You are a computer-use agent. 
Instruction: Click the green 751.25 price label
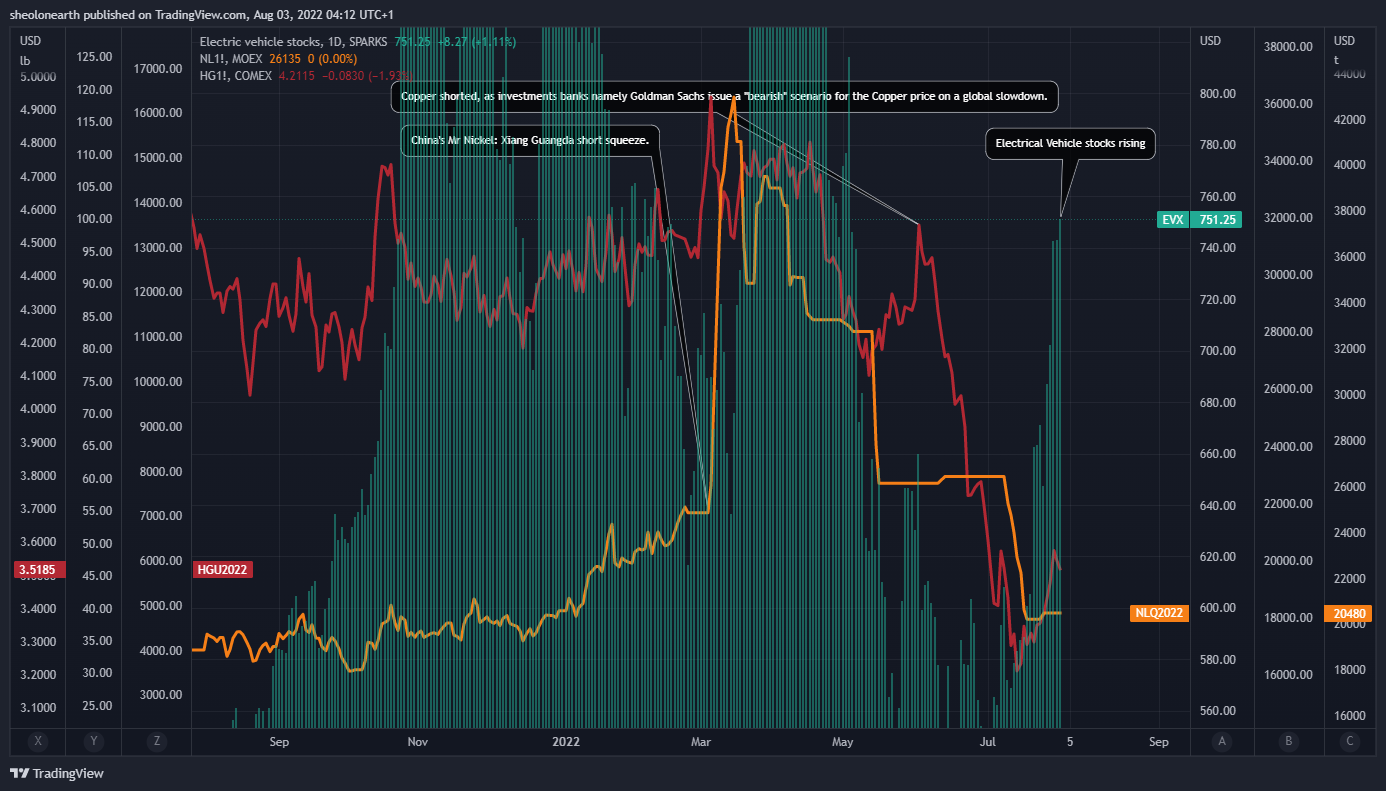1216,220
